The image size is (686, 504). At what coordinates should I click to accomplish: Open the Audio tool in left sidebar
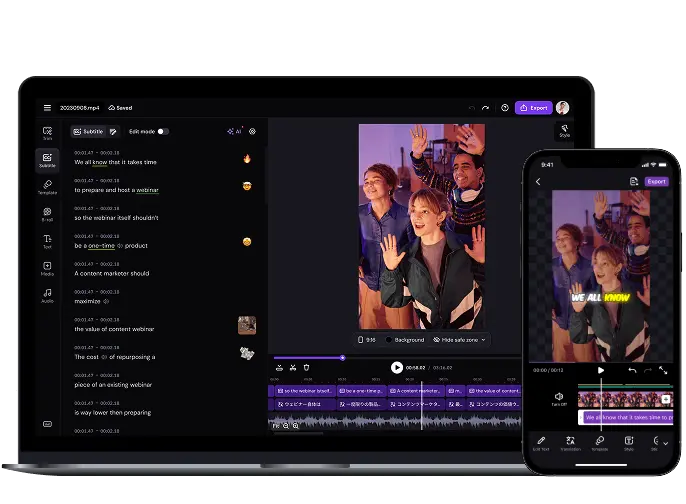(x=47, y=295)
